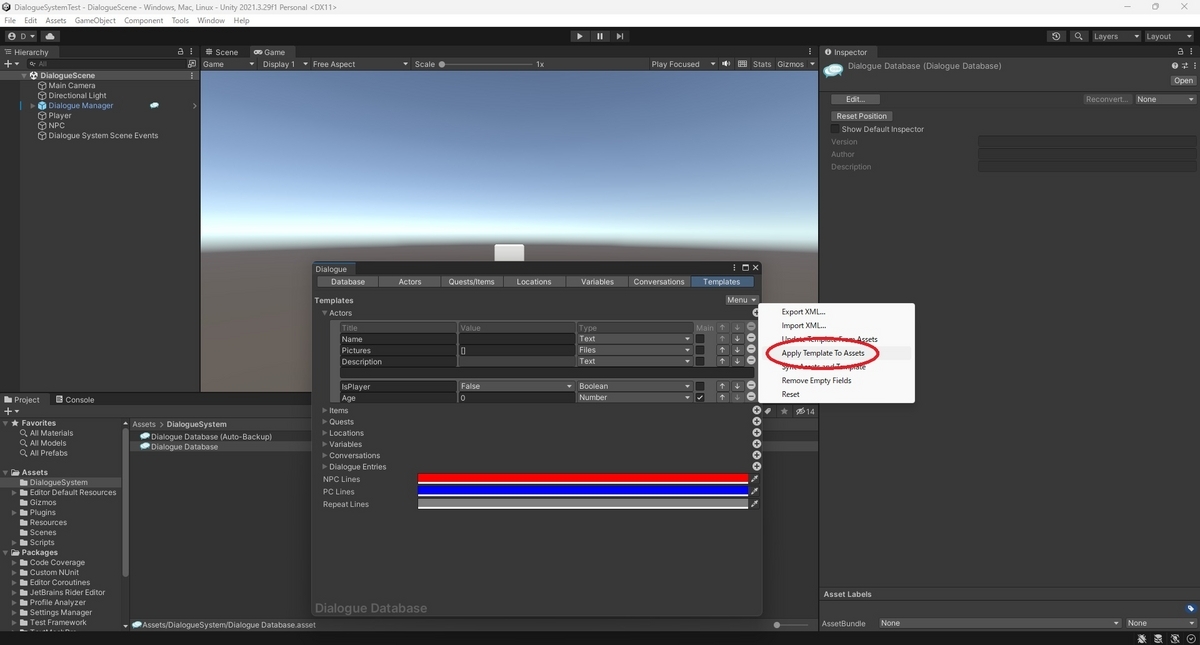Click the Reset Position button

(x=862, y=116)
